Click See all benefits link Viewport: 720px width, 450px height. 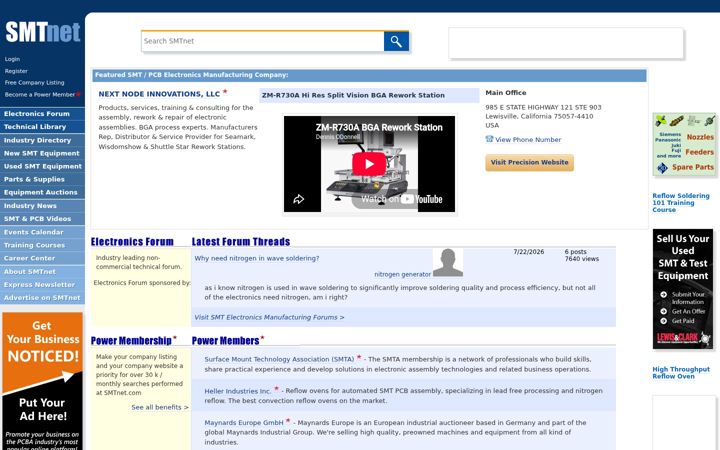pyautogui.click(x=160, y=407)
